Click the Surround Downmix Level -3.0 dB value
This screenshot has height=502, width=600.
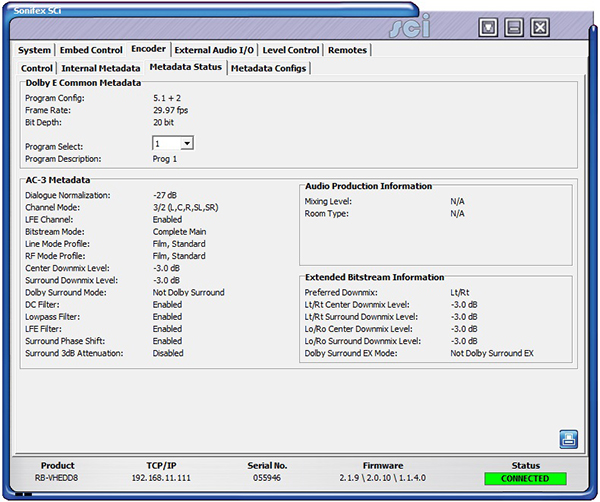[166, 280]
